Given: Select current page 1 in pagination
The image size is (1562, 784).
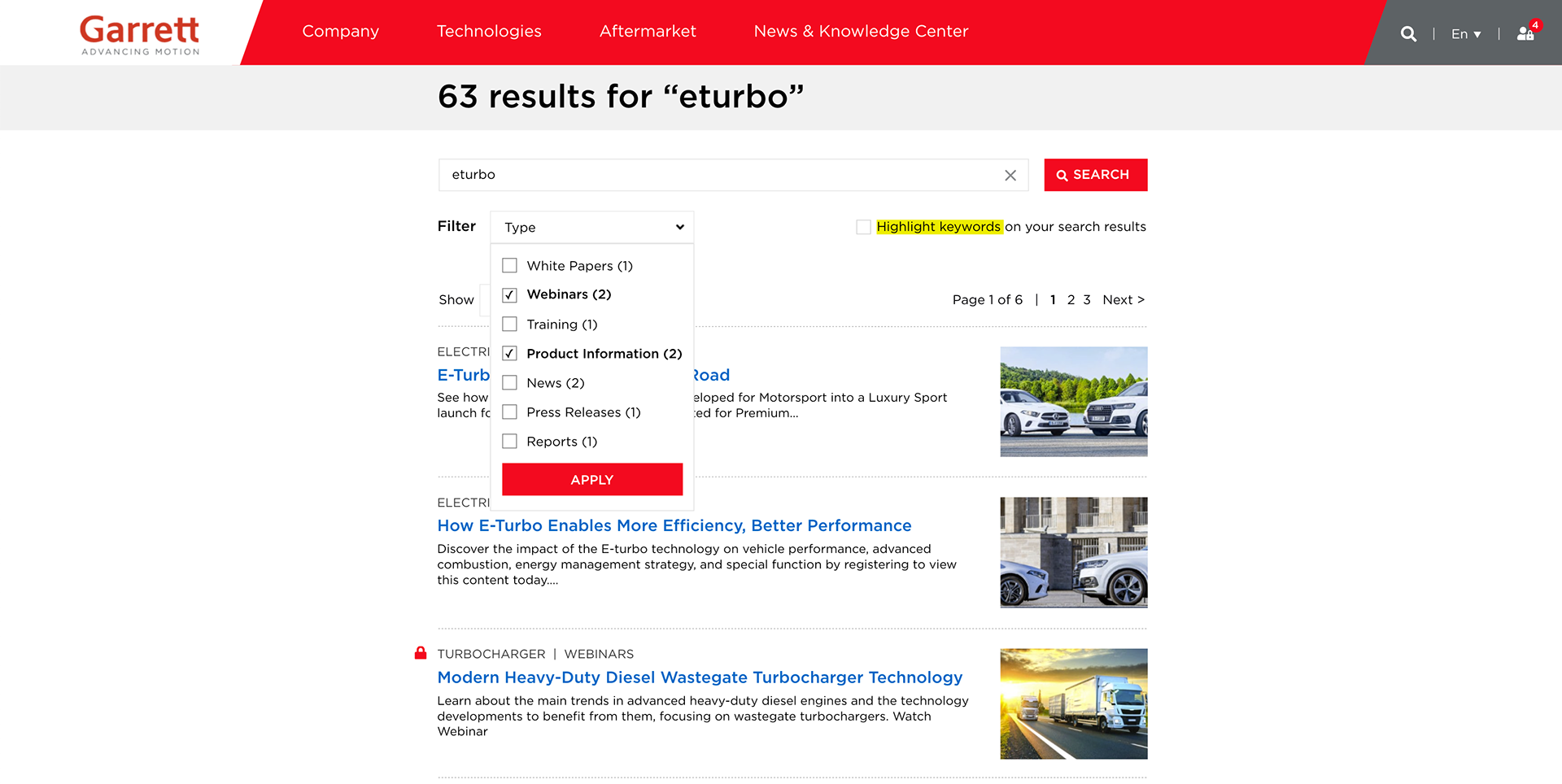Looking at the screenshot, I should [1053, 300].
